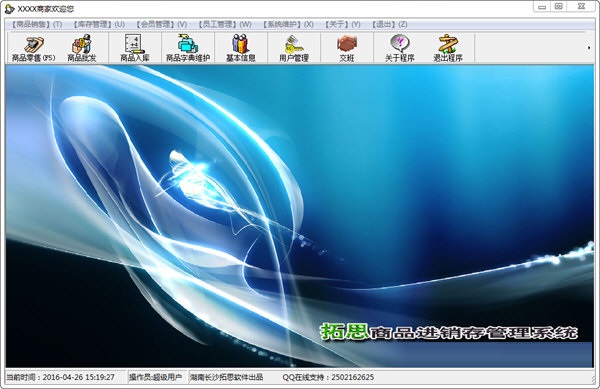The height and width of the screenshot is (389, 600).
Task: Open the 【库存管理】(U) menu
Action: pos(98,24)
